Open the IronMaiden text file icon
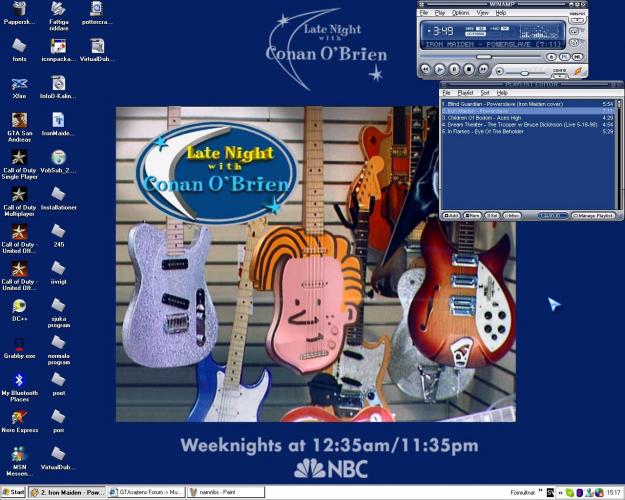The height and width of the screenshot is (500, 625). pyautogui.click(x=58, y=125)
